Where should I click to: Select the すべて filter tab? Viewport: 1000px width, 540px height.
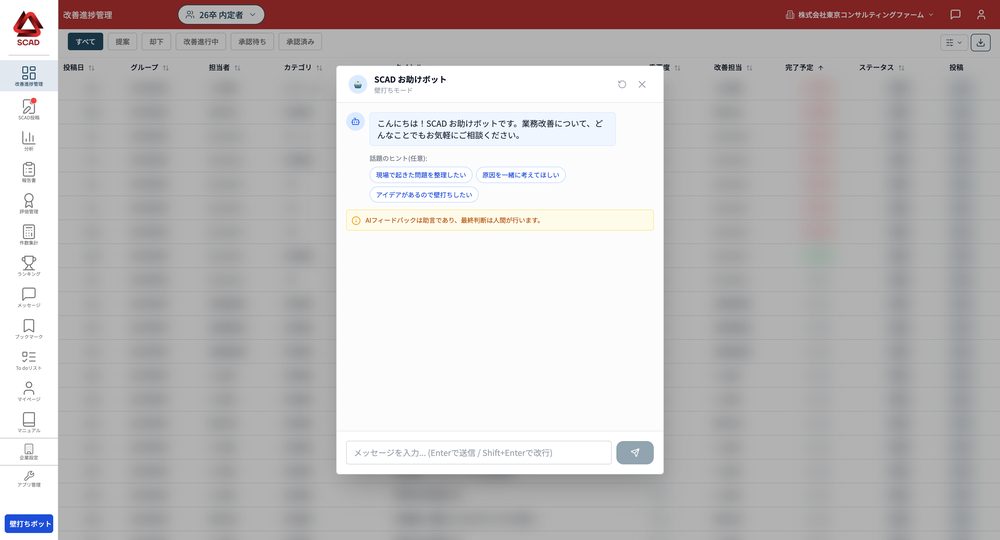pos(85,41)
